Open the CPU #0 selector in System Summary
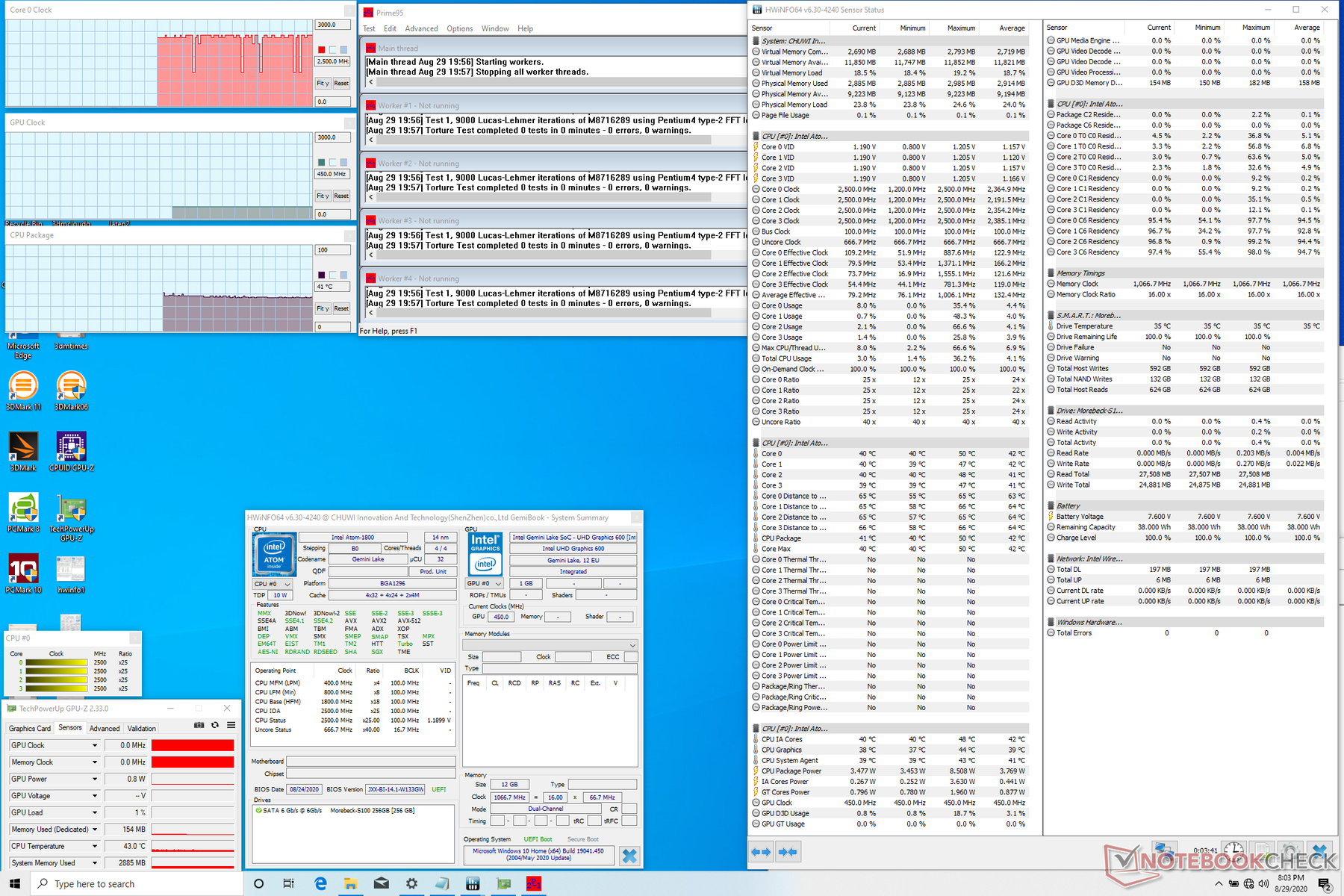The image size is (1344, 896). (x=272, y=584)
